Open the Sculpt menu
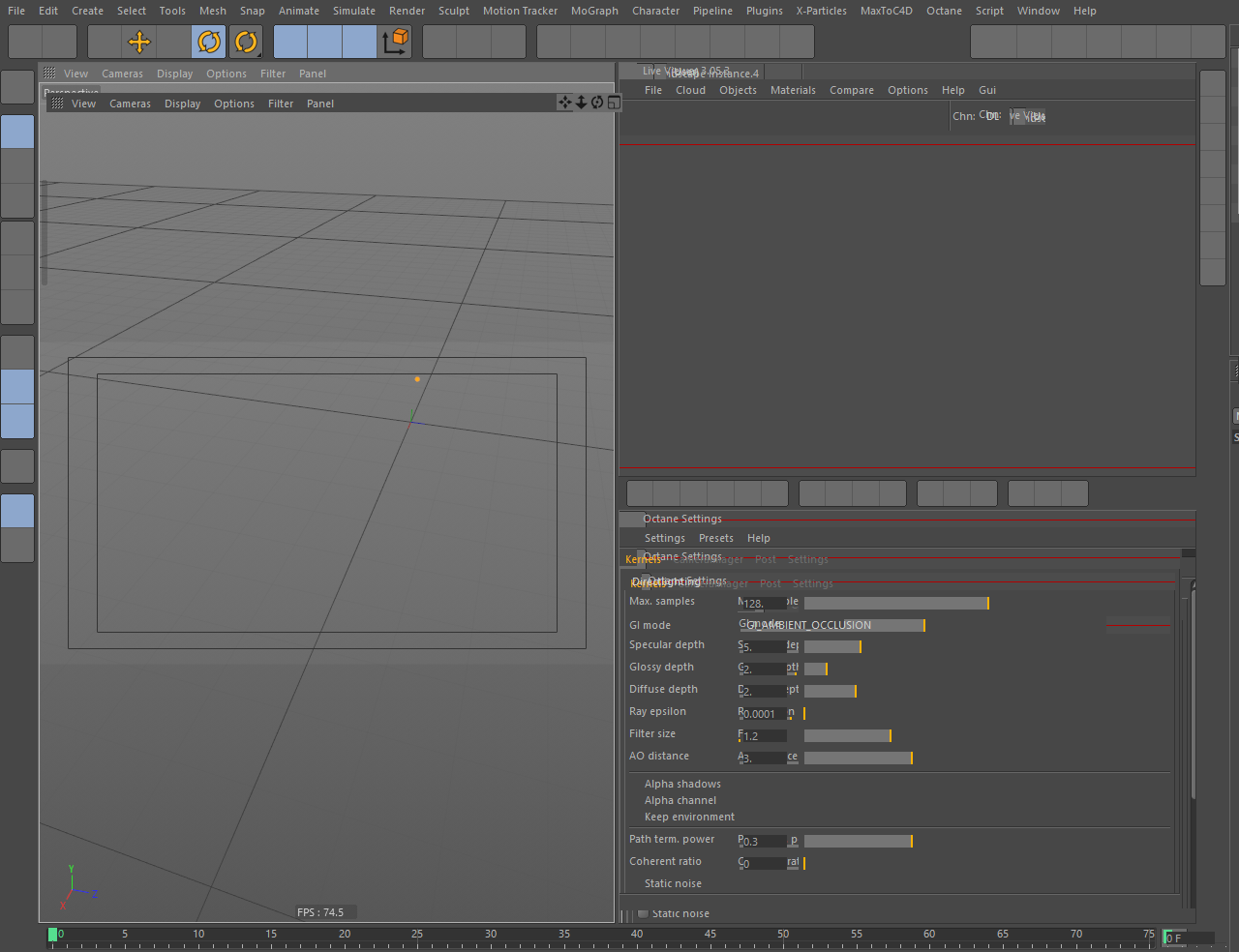Screen dimensions: 1239x952 [454, 11]
